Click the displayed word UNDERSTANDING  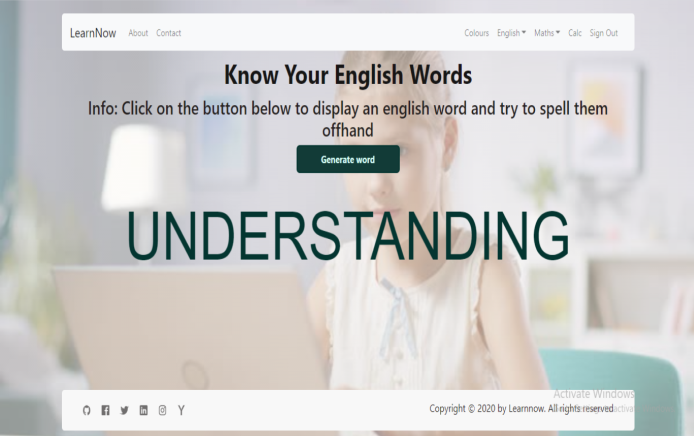(347, 237)
